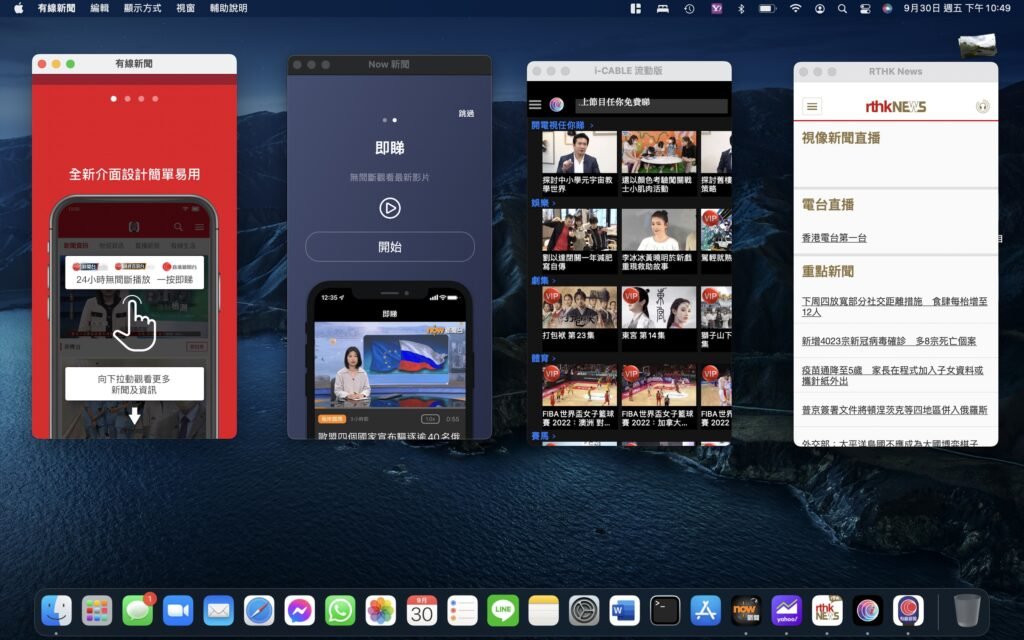Open headline 新增4023宗新冠病毒確診
Viewport: 1024px width, 640px height.
coord(889,341)
